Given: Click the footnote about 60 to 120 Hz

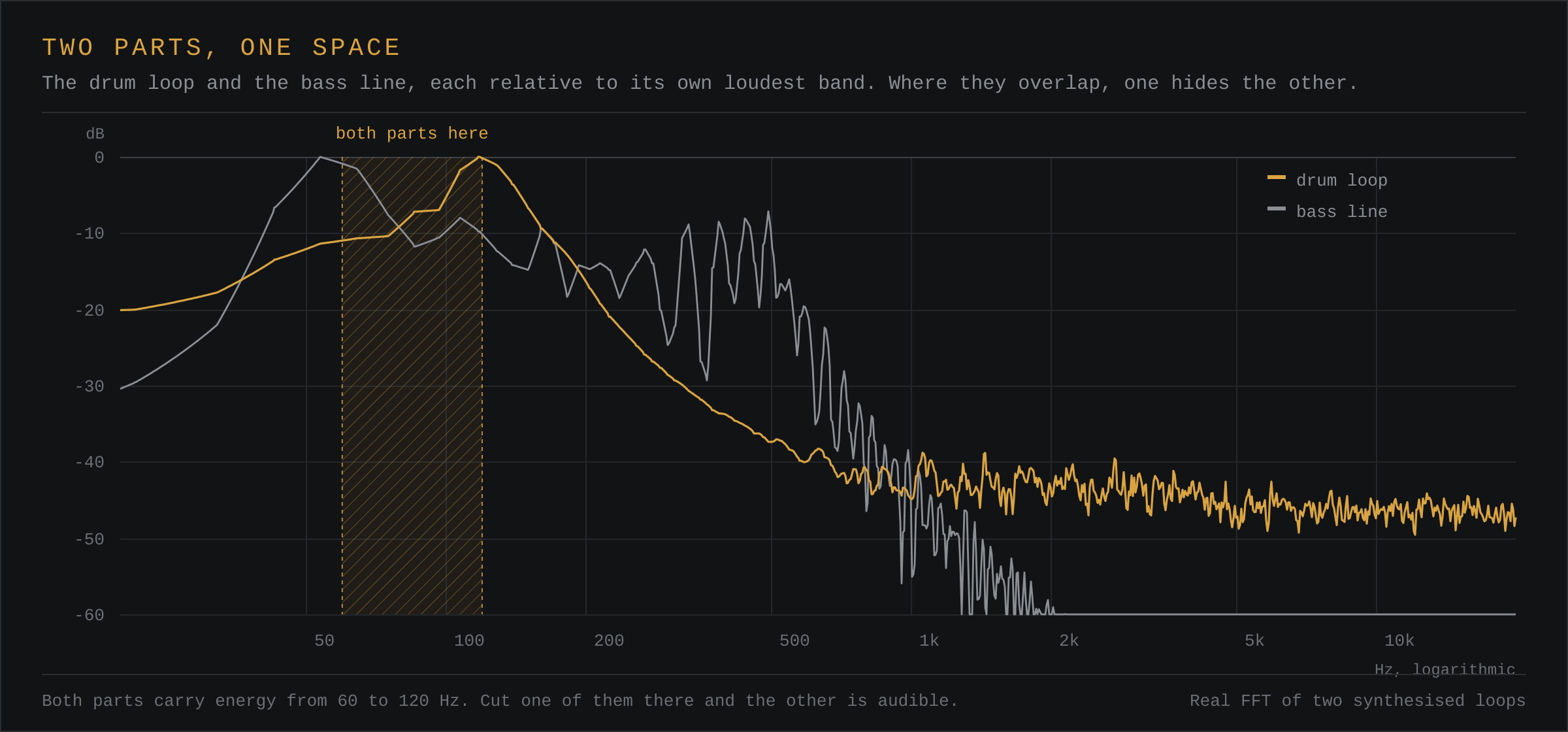Looking at the screenshot, I should [500, 701].
